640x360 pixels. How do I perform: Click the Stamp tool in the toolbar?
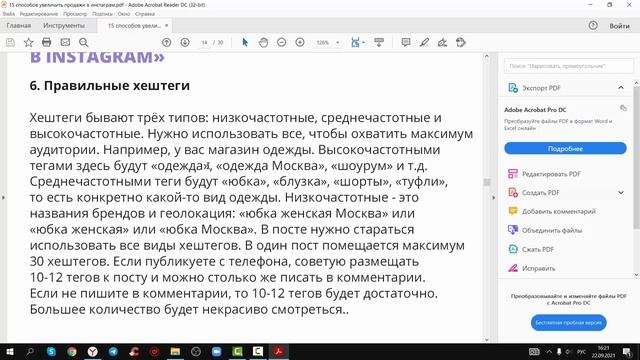(461, 42)
